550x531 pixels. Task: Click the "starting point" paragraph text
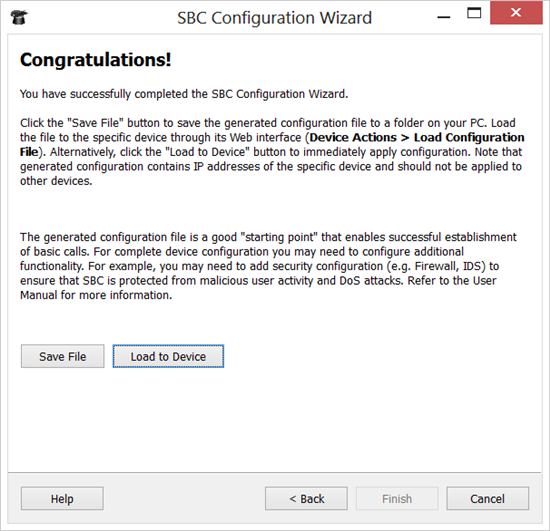click(268, 266)
